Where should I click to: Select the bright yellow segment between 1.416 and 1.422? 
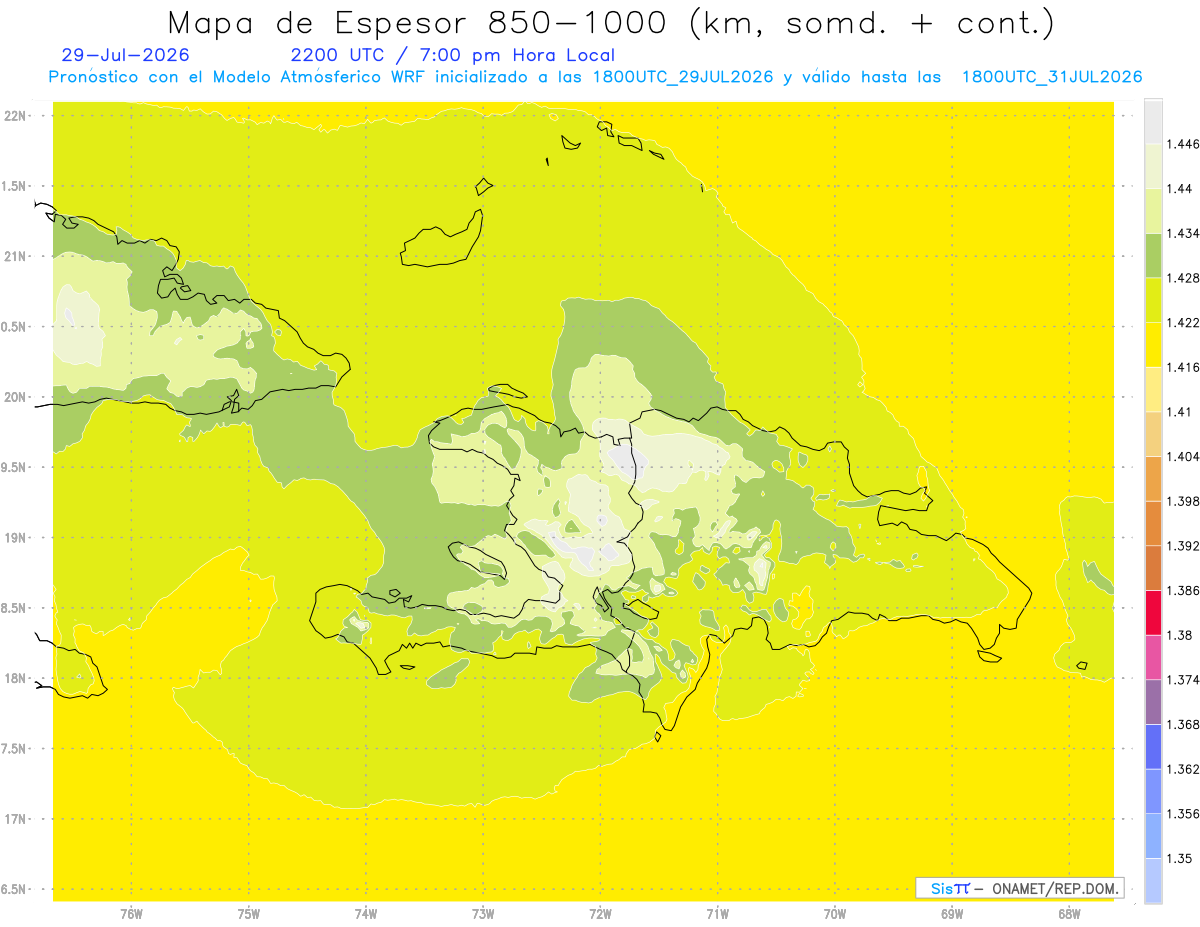1153,345
